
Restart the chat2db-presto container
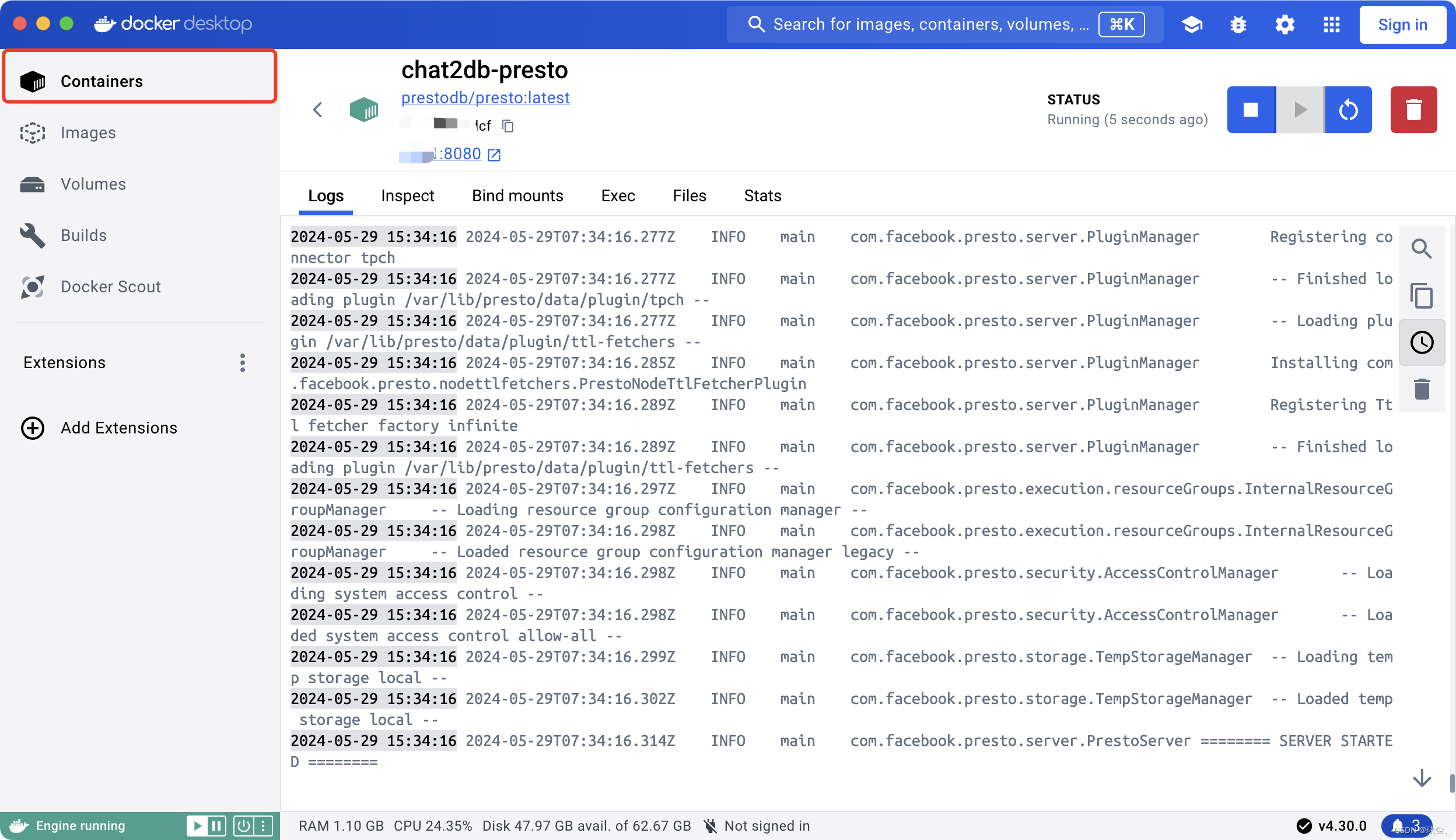pos(1348,110)
